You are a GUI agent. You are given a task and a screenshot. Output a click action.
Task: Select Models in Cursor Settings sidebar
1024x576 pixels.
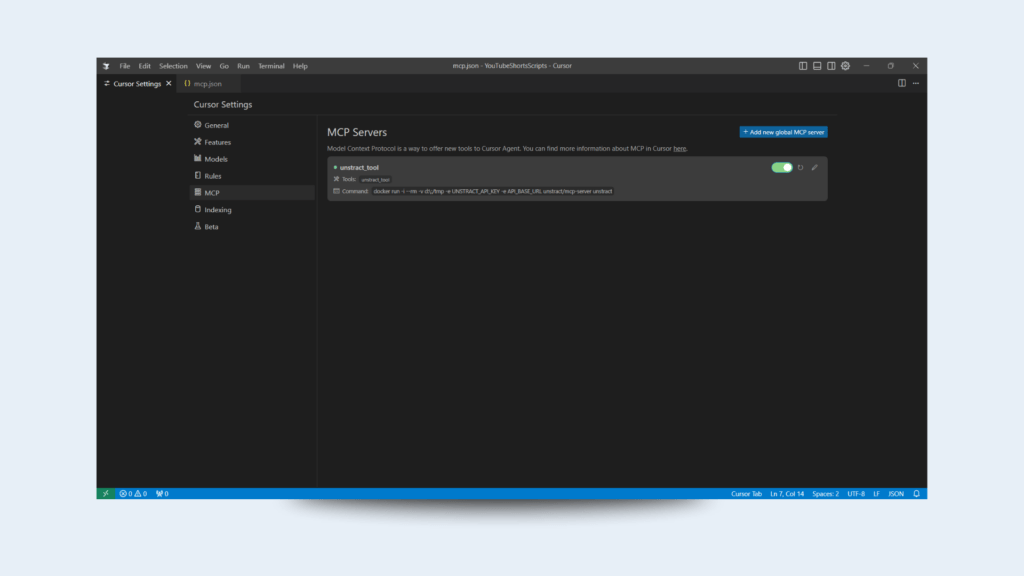(x=215, y=159)
